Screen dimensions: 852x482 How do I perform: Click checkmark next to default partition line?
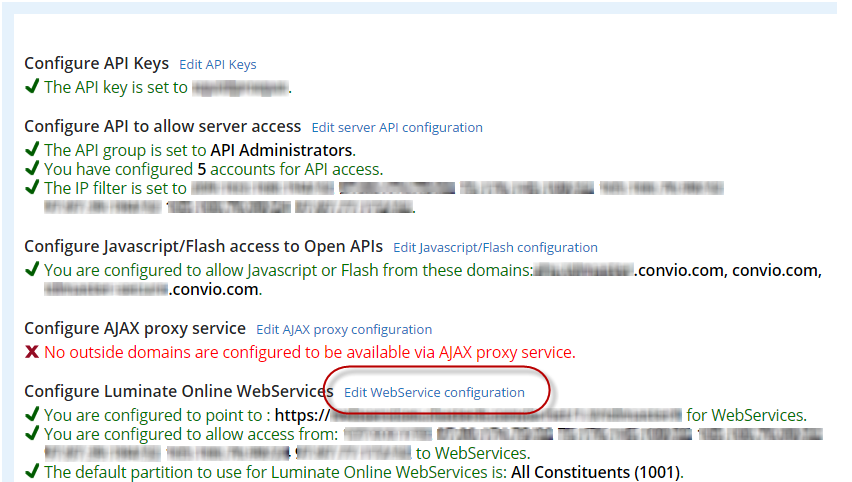click(x=32, y=472)
